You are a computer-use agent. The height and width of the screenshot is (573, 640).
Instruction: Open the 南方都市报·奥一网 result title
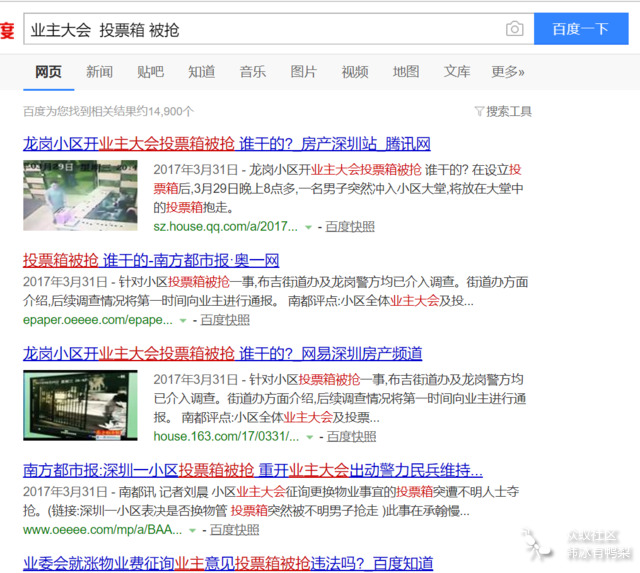point(151,260)
